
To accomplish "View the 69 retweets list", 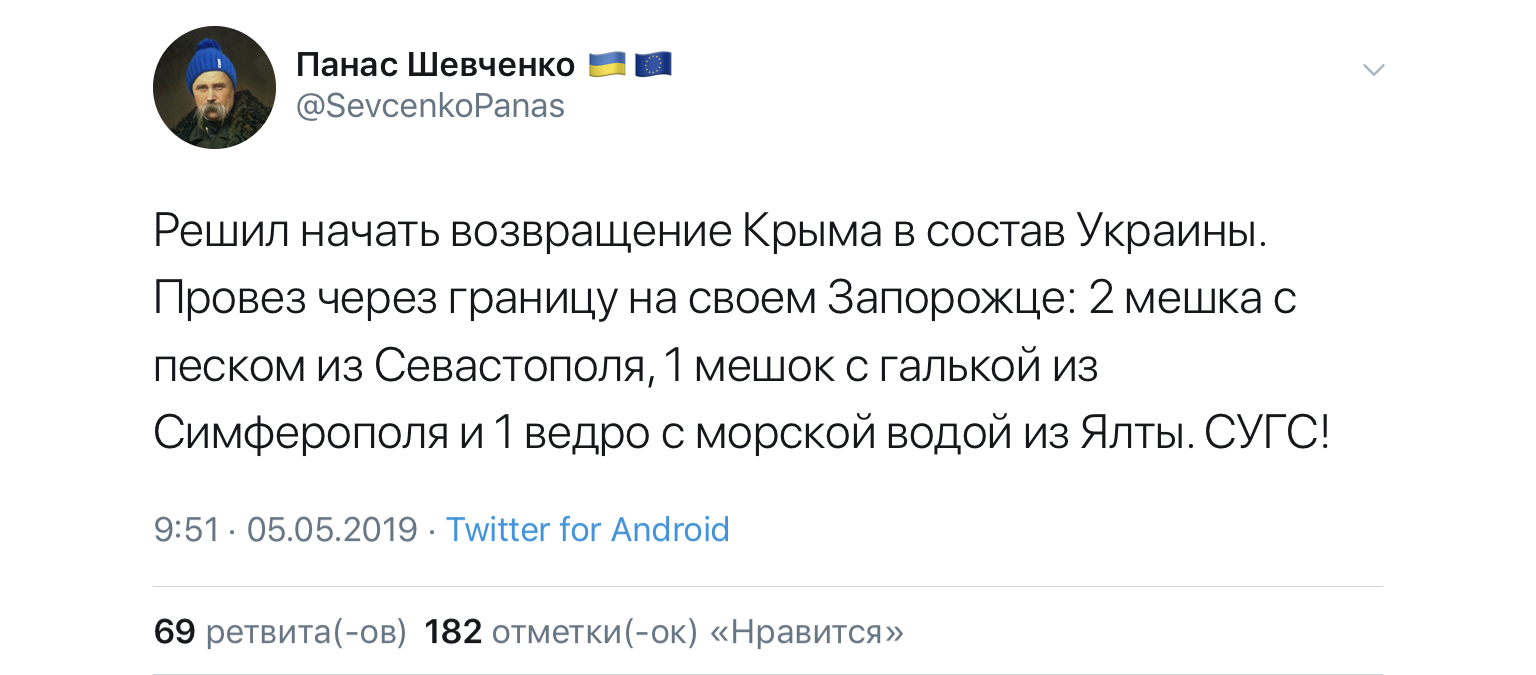I will [x=174, y=632].
